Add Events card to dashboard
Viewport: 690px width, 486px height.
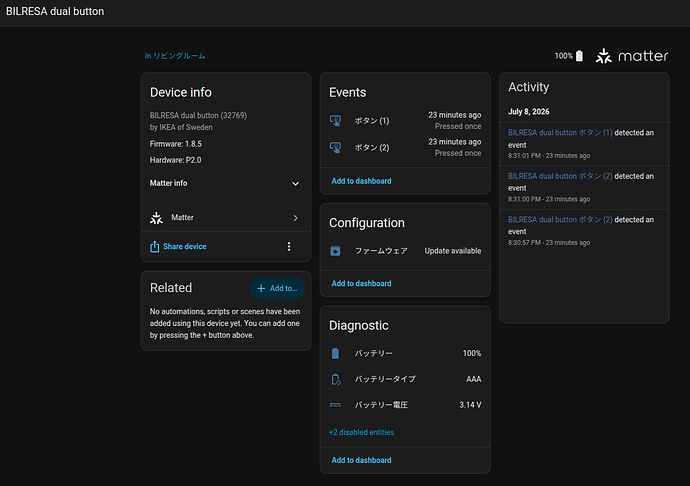(x=361, y=181)
